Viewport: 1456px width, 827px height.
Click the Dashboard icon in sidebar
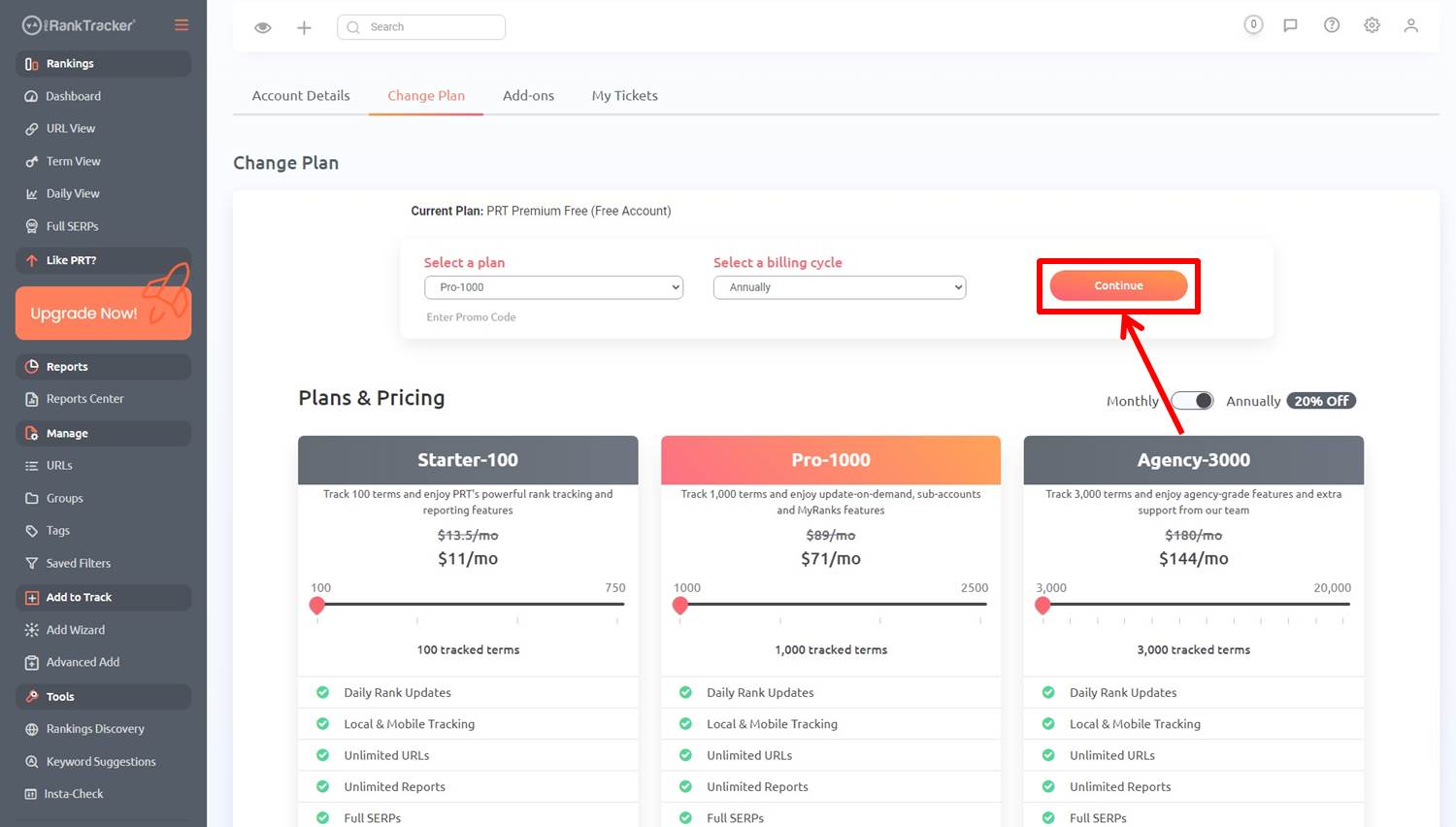pos(31,96)
